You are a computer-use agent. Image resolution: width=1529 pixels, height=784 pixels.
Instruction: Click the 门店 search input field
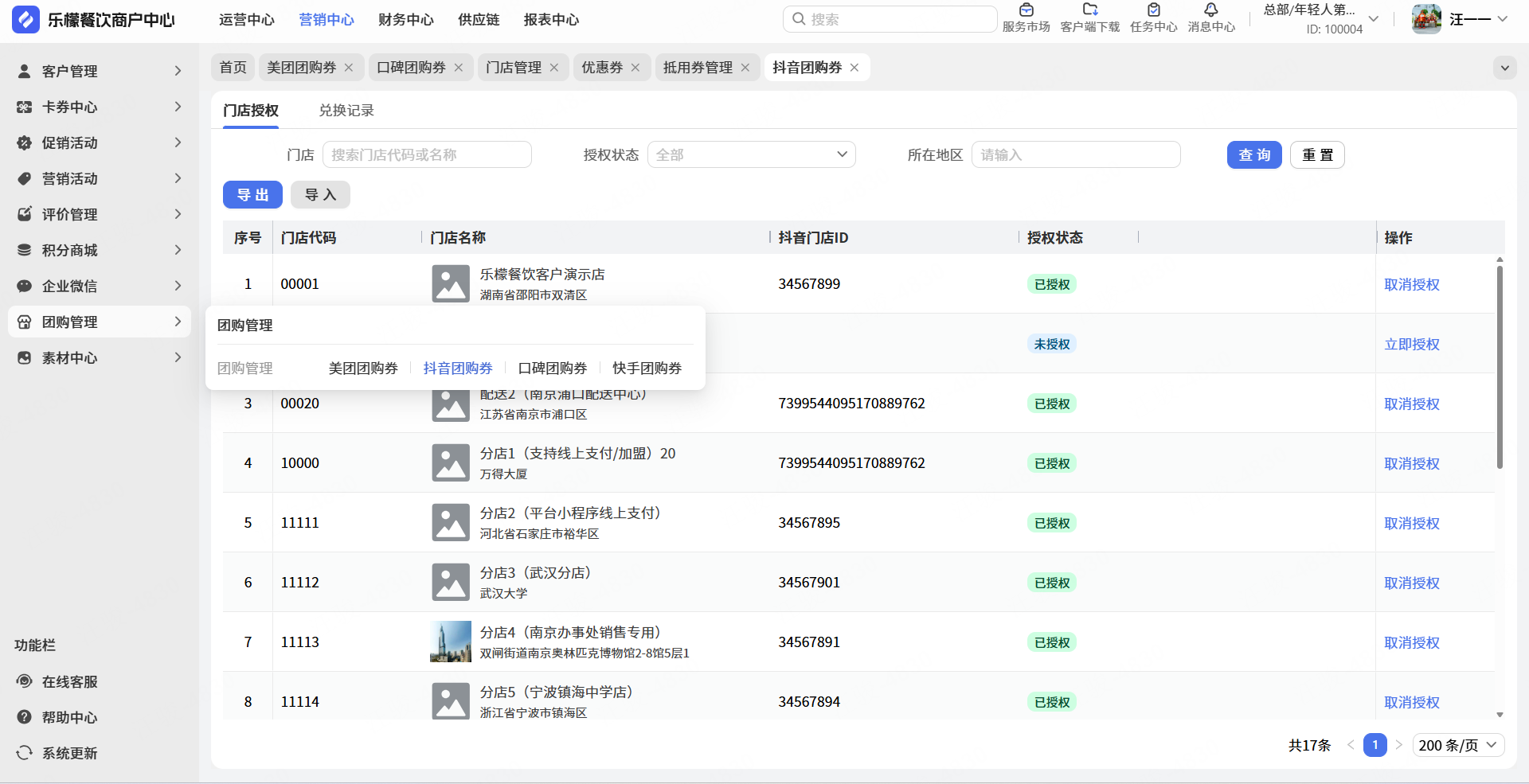coord(427,154)
